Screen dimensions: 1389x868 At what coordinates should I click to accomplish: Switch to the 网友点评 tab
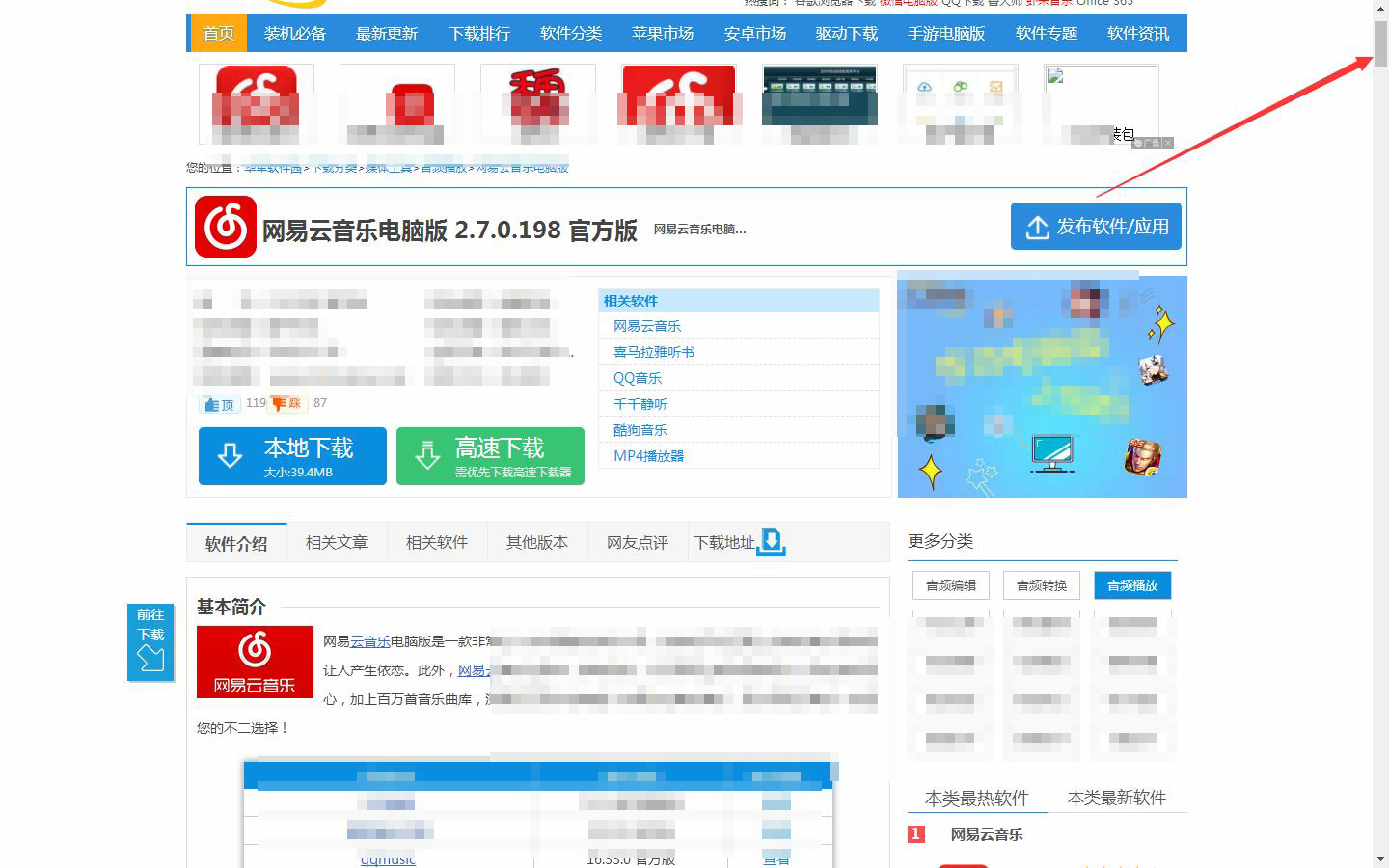tap(638, 543)
